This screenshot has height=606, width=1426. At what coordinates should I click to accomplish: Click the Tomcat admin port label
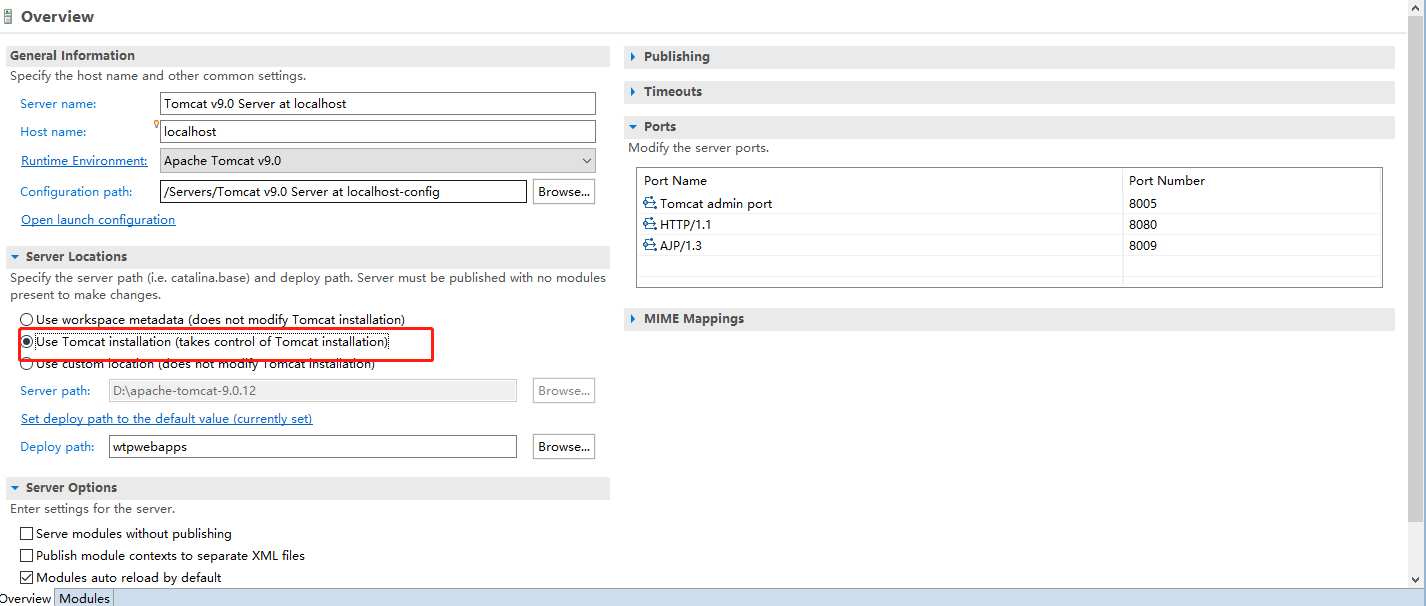coord(716,203)
